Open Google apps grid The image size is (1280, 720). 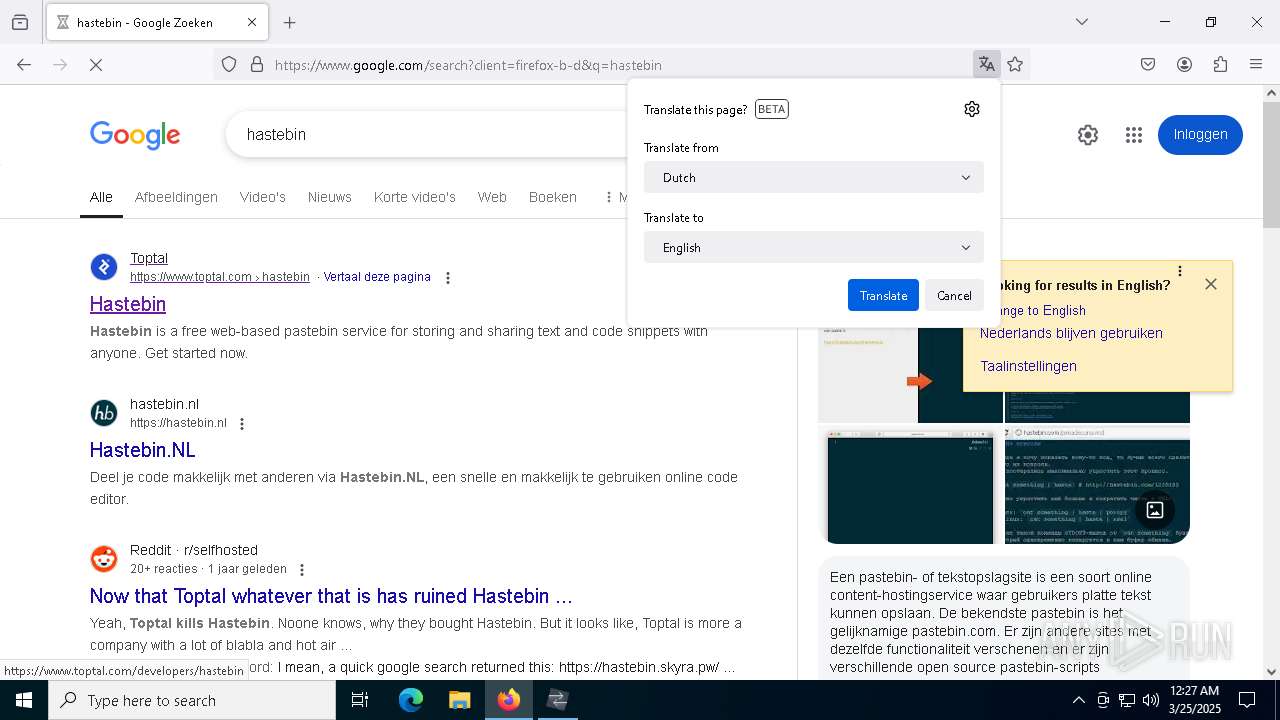[1133, 135]
